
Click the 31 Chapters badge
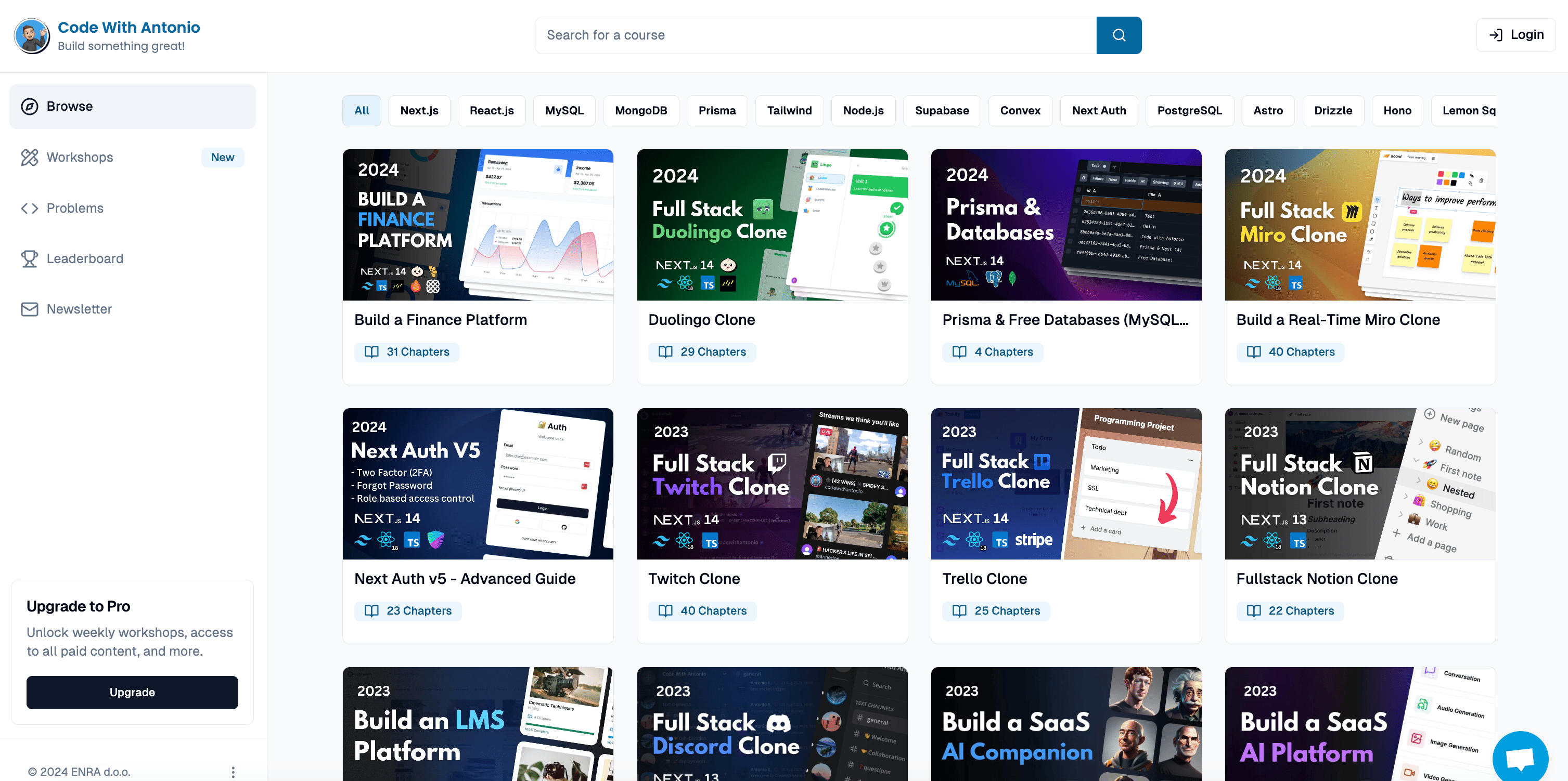pos(407,352)
